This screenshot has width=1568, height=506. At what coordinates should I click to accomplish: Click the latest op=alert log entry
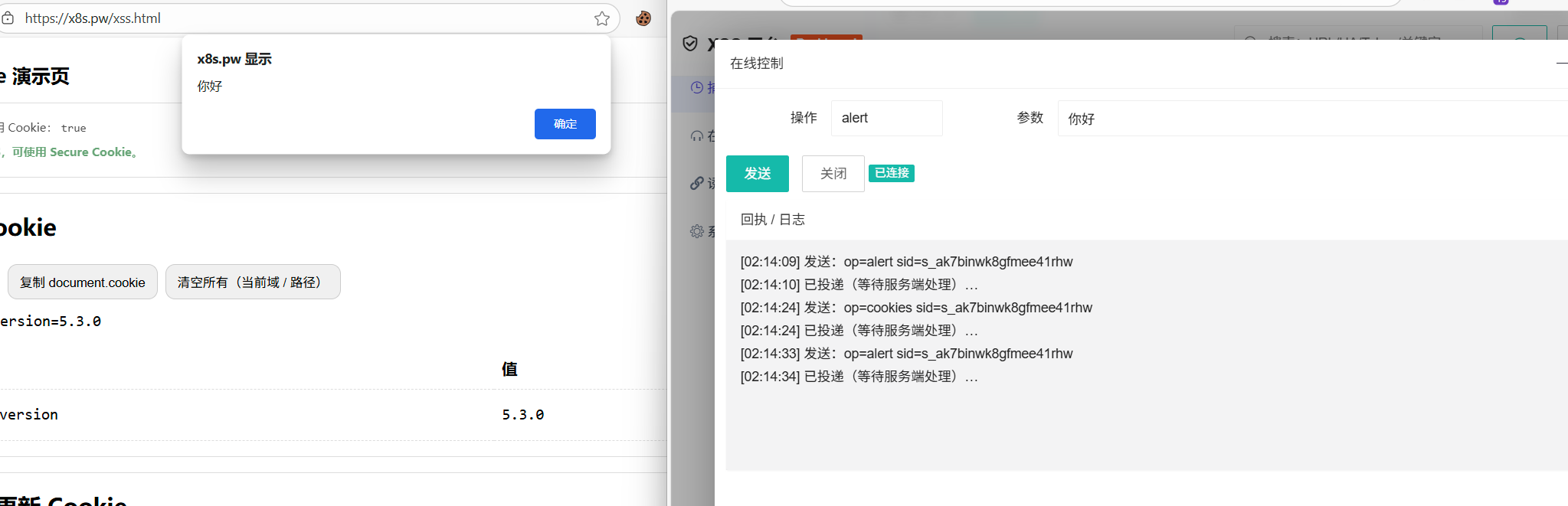[x=906, y=354]
